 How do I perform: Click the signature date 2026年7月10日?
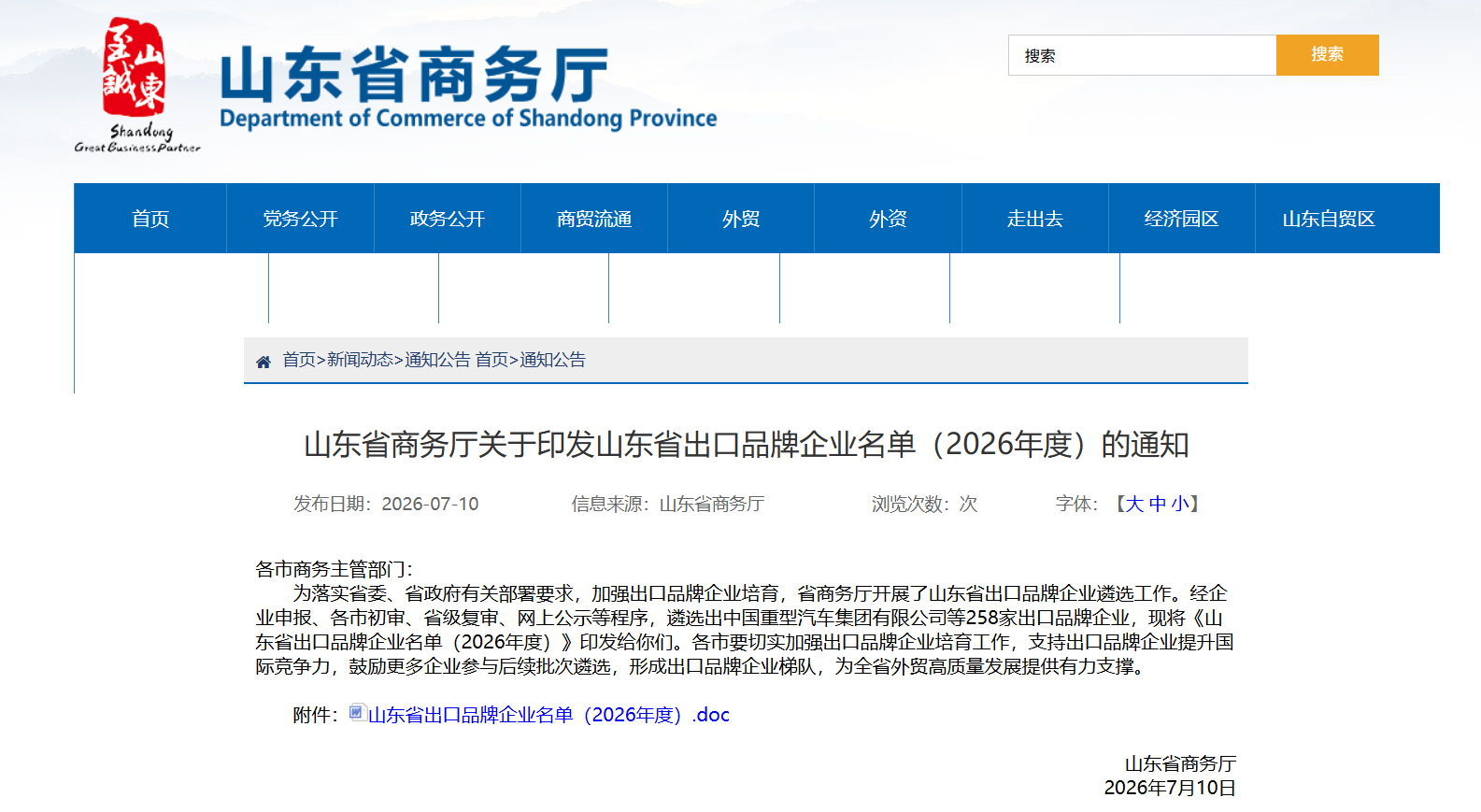pos(1170,788)
